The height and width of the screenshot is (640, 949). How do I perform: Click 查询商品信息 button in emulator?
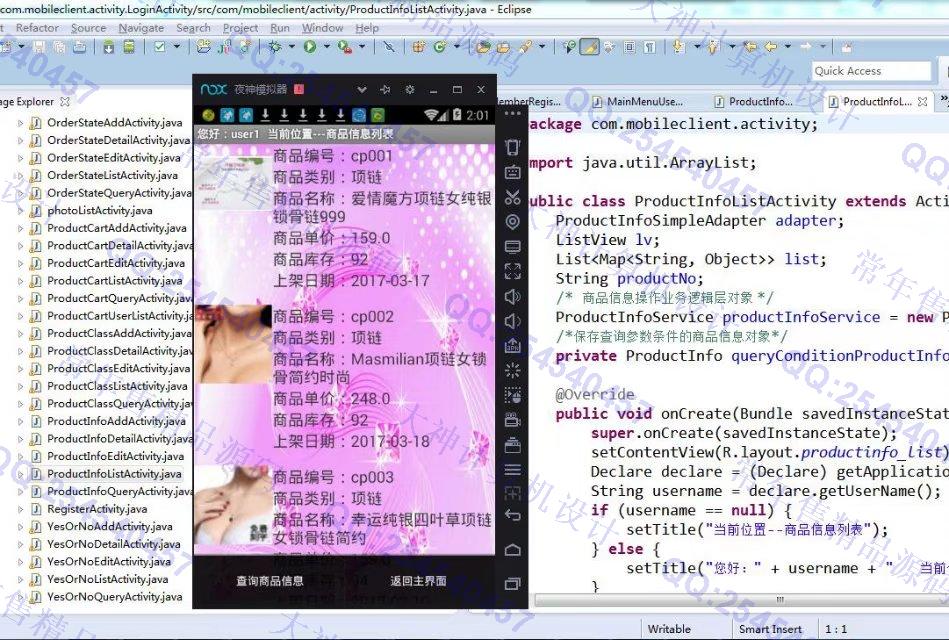click(x=270, y=581)
